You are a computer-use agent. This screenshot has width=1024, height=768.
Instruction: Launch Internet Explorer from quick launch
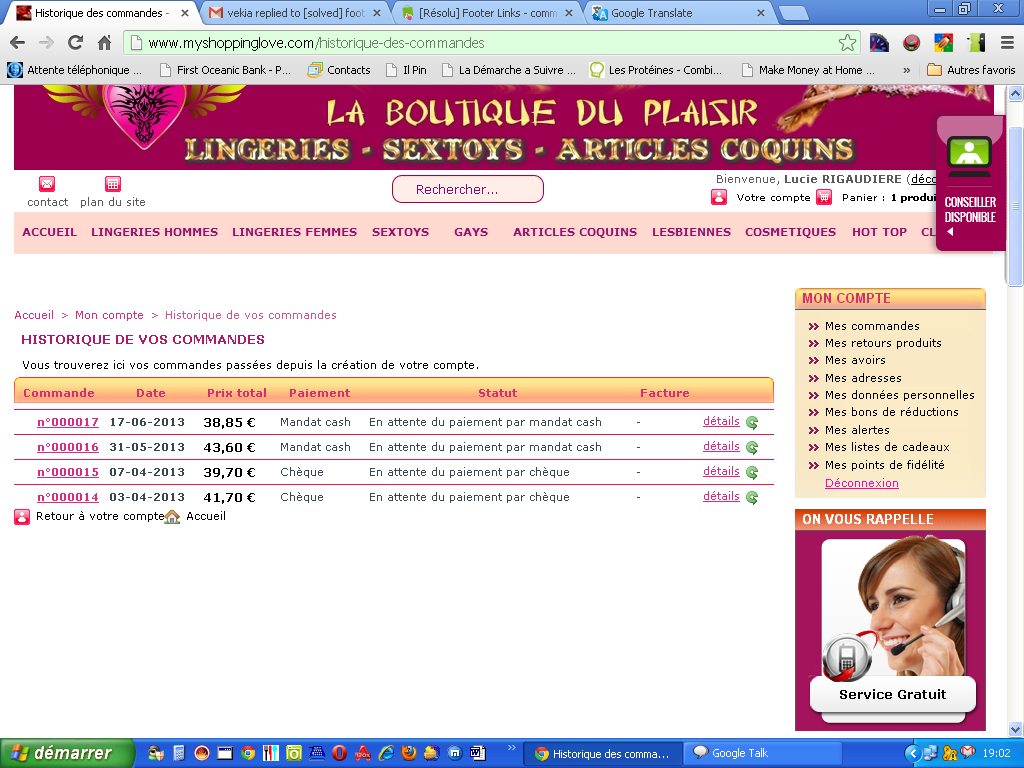click(x=386, y=753)
